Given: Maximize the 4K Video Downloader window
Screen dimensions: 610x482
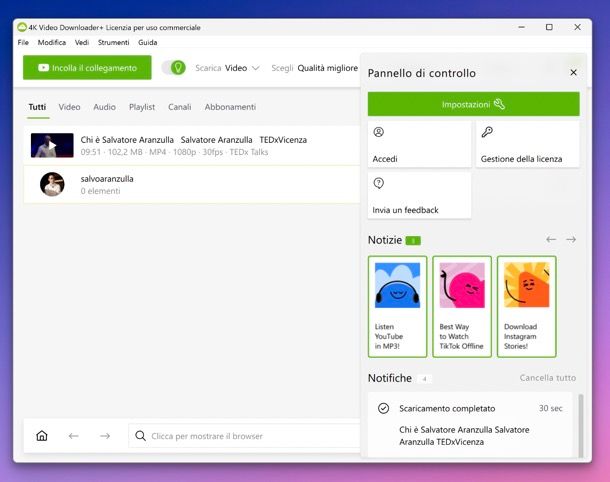Looking at the screenshot, I should tap(549, 27).
